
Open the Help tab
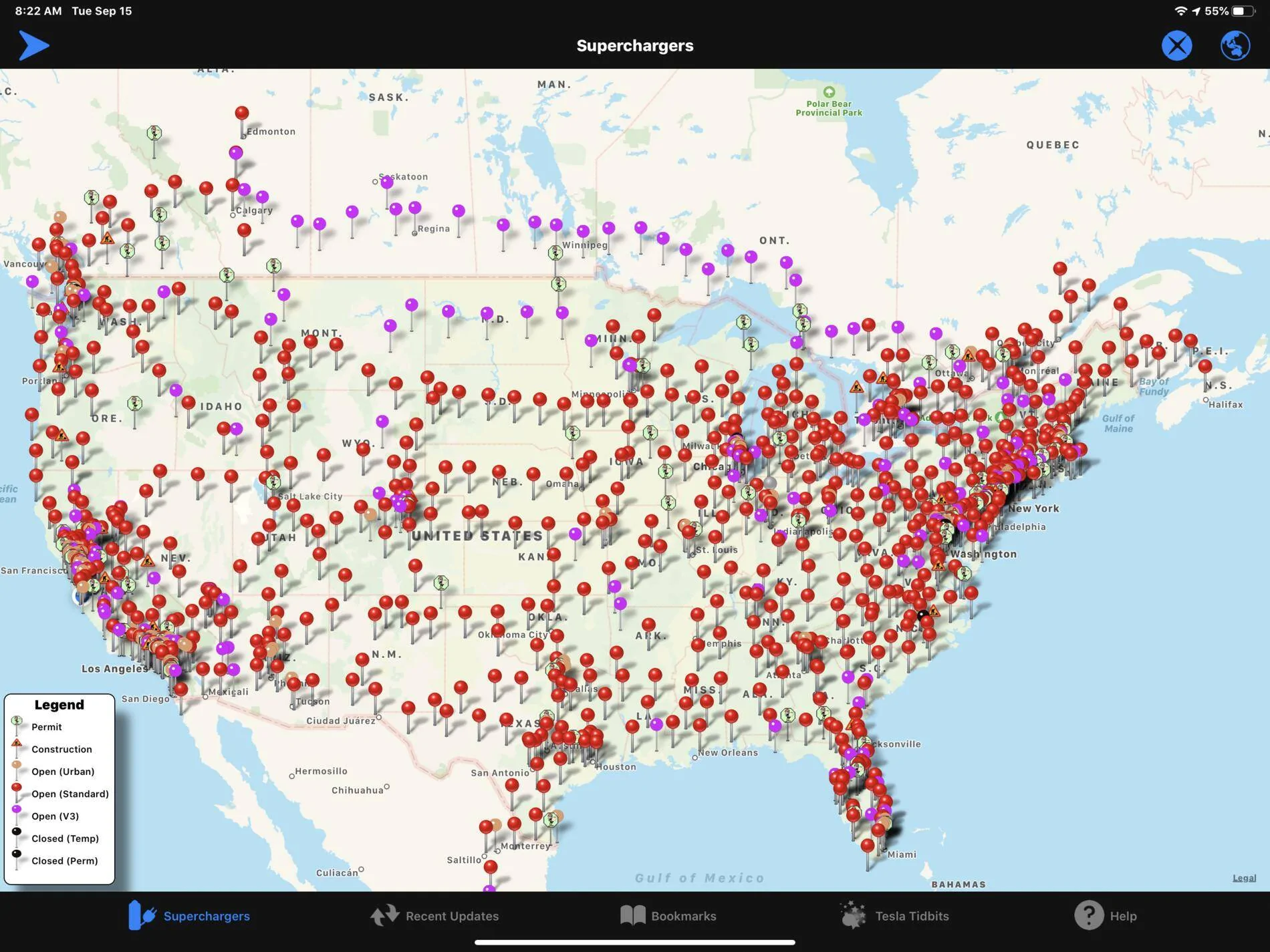1106,915
